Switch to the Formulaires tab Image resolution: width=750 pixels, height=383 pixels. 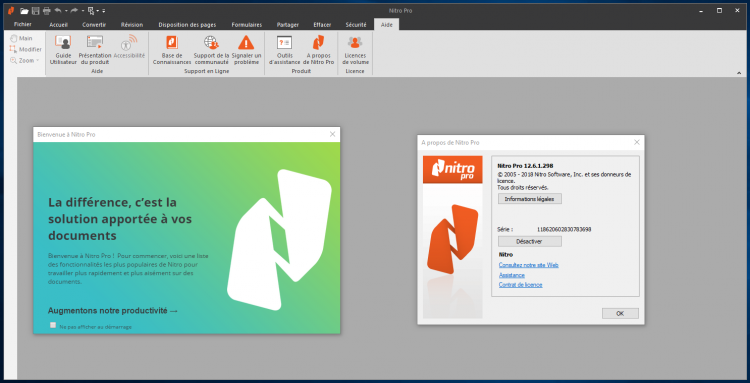click(x=247, y=24)
